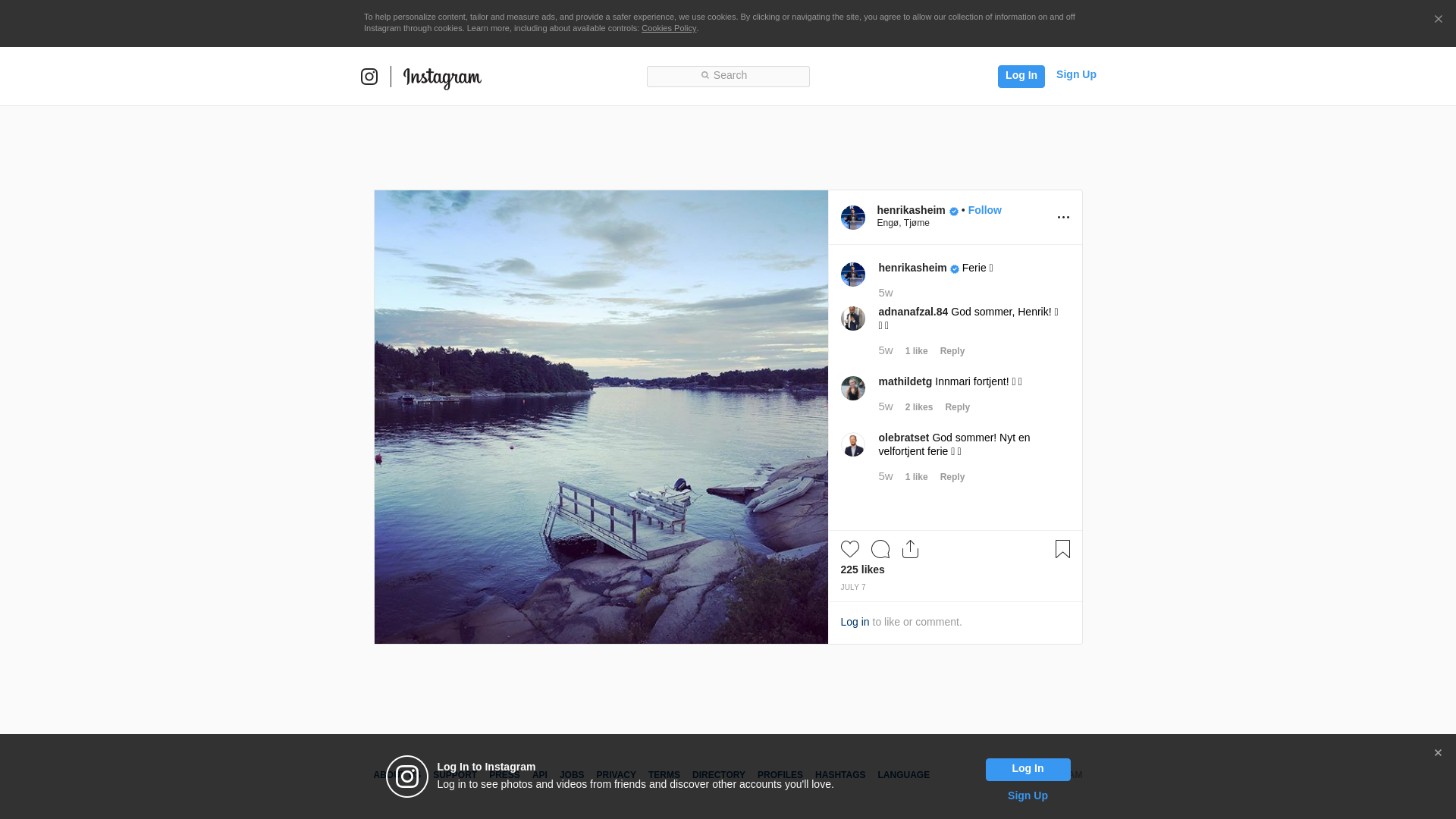Open adnanafzal.84 username link
Image resolution: width=1456 pixels, height=819 pixels.
[x=913, y=312]
